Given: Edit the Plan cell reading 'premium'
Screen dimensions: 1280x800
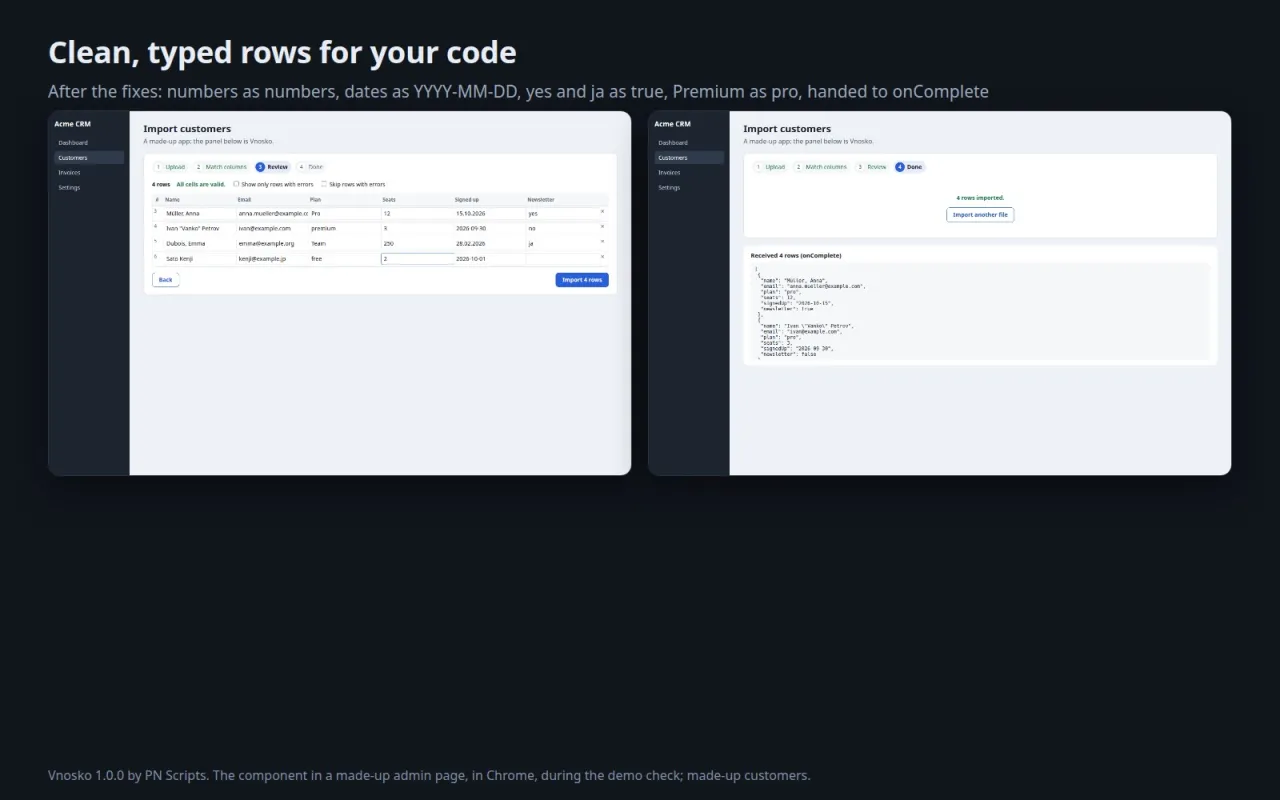Looking at the screenshot, I should point(344,228).
